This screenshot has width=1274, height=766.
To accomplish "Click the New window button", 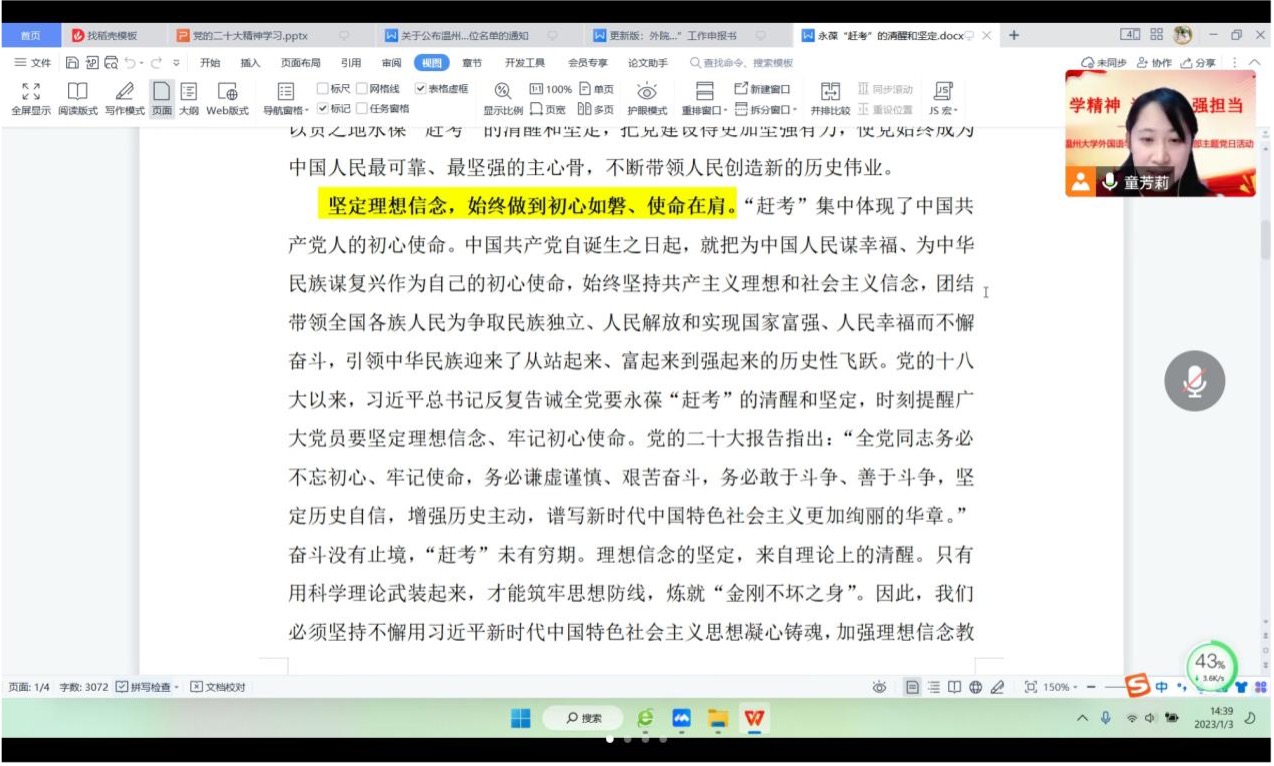I will point(762,89).
